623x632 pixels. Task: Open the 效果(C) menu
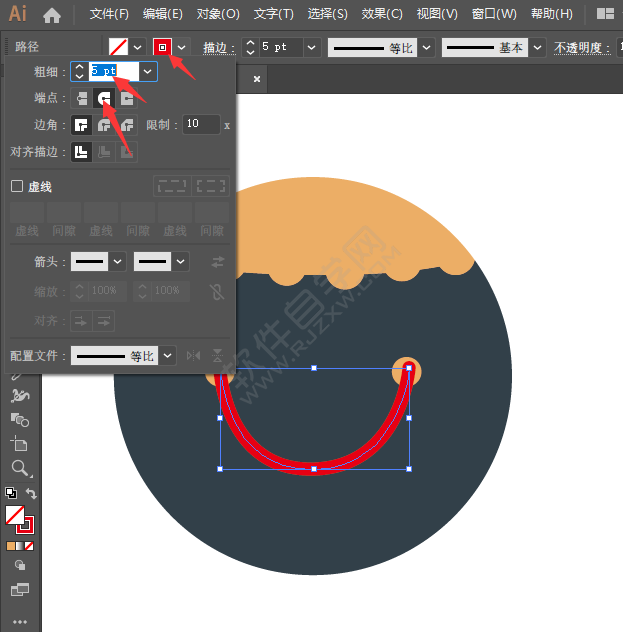coord(381,14)
